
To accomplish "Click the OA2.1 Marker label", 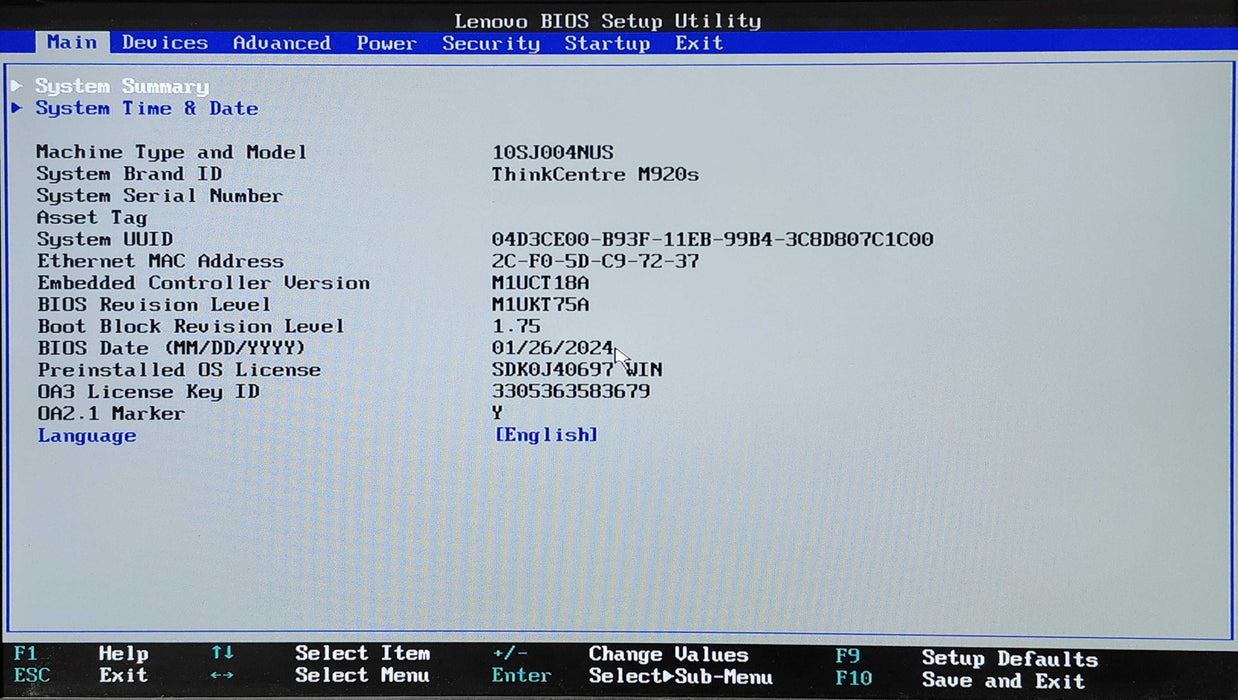I will (111, 414).
